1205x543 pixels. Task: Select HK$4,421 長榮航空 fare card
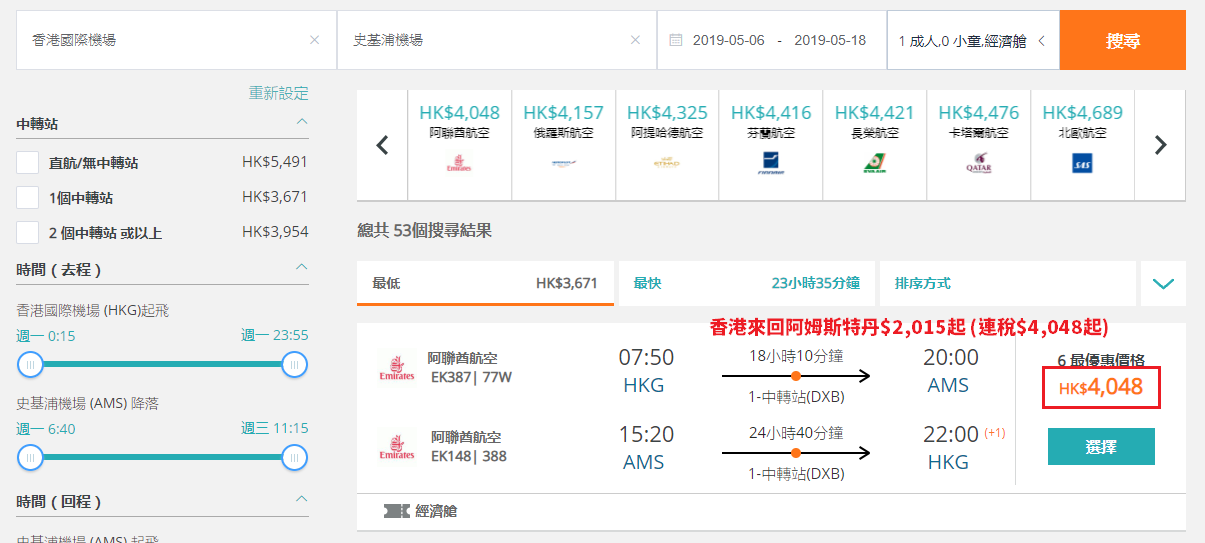tap(875, 145)
